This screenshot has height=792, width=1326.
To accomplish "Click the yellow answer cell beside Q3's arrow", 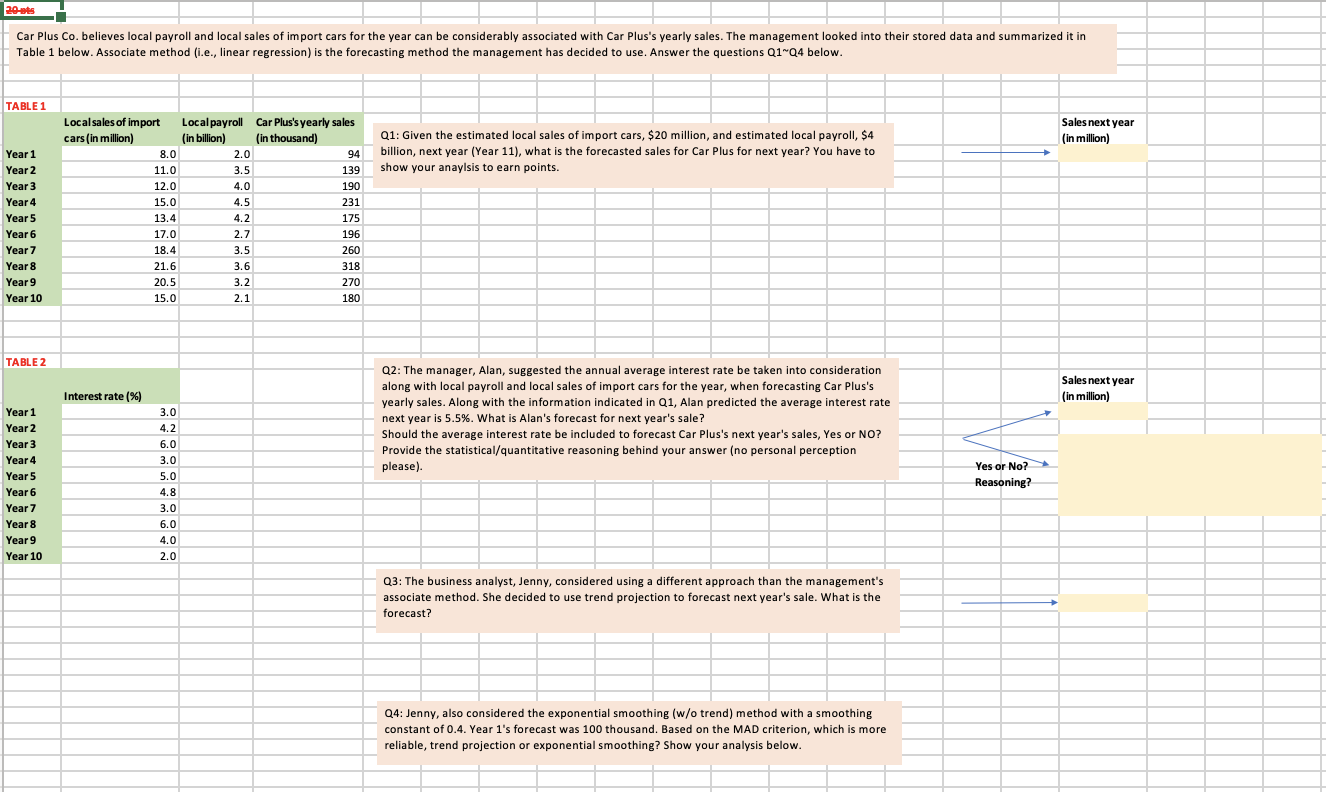I will [1100, 603].
